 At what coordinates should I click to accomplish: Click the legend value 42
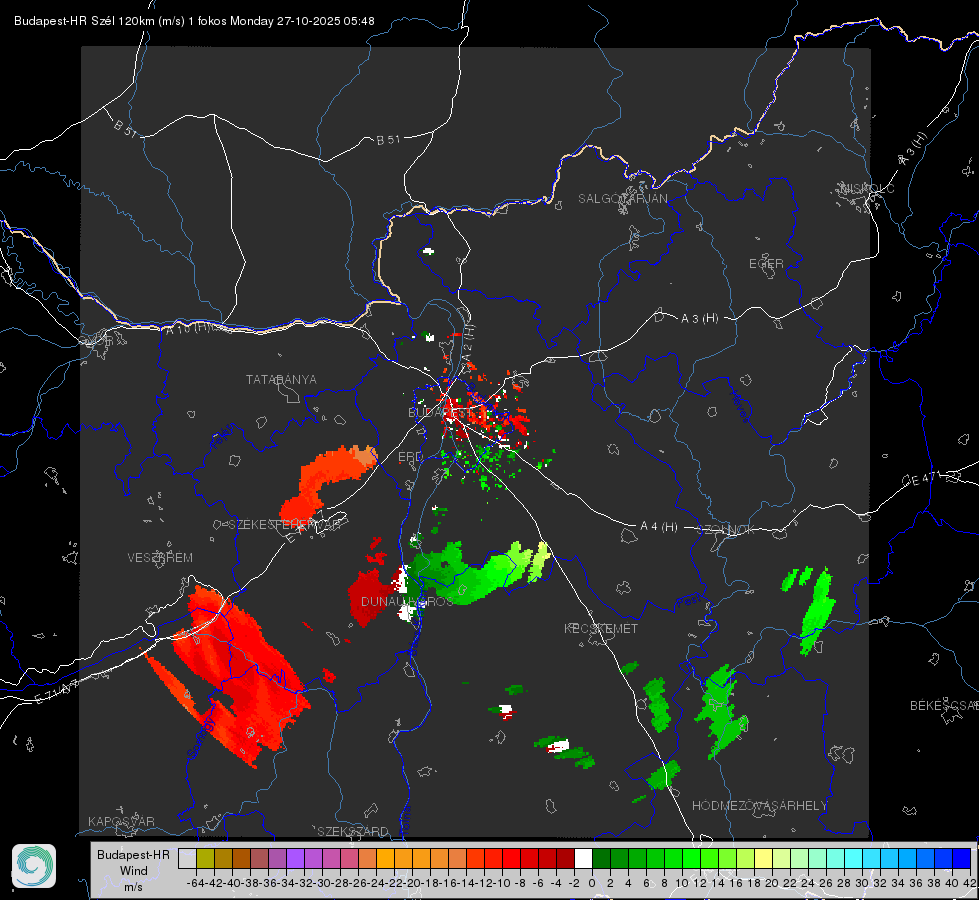pyautogui.click(x=970, y=883)
